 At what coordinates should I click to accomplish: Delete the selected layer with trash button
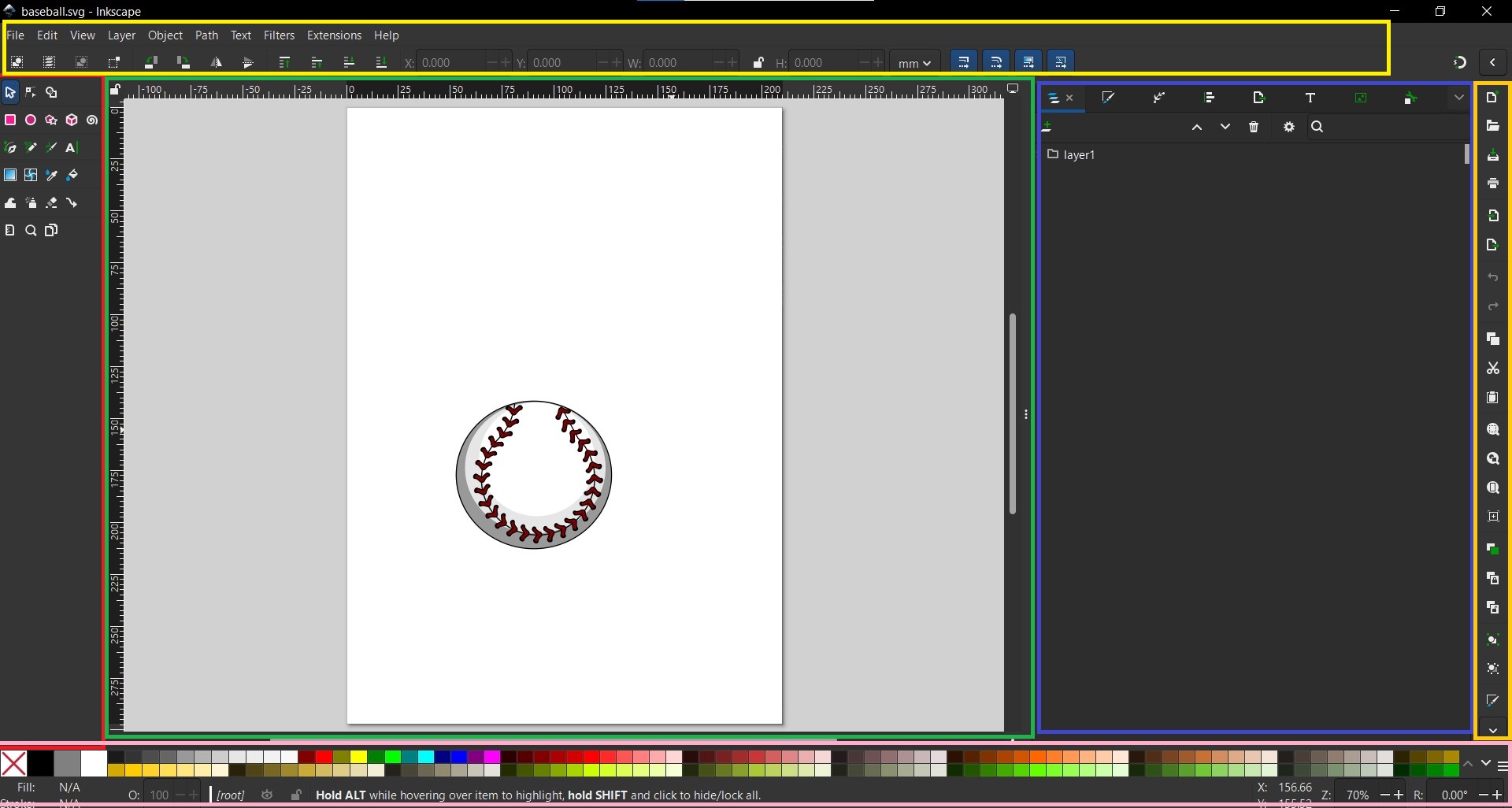(1254, 127)
